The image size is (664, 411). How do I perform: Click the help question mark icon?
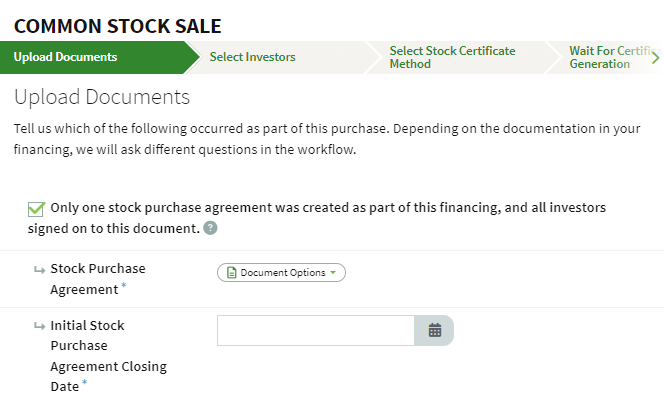coord(210,228)
